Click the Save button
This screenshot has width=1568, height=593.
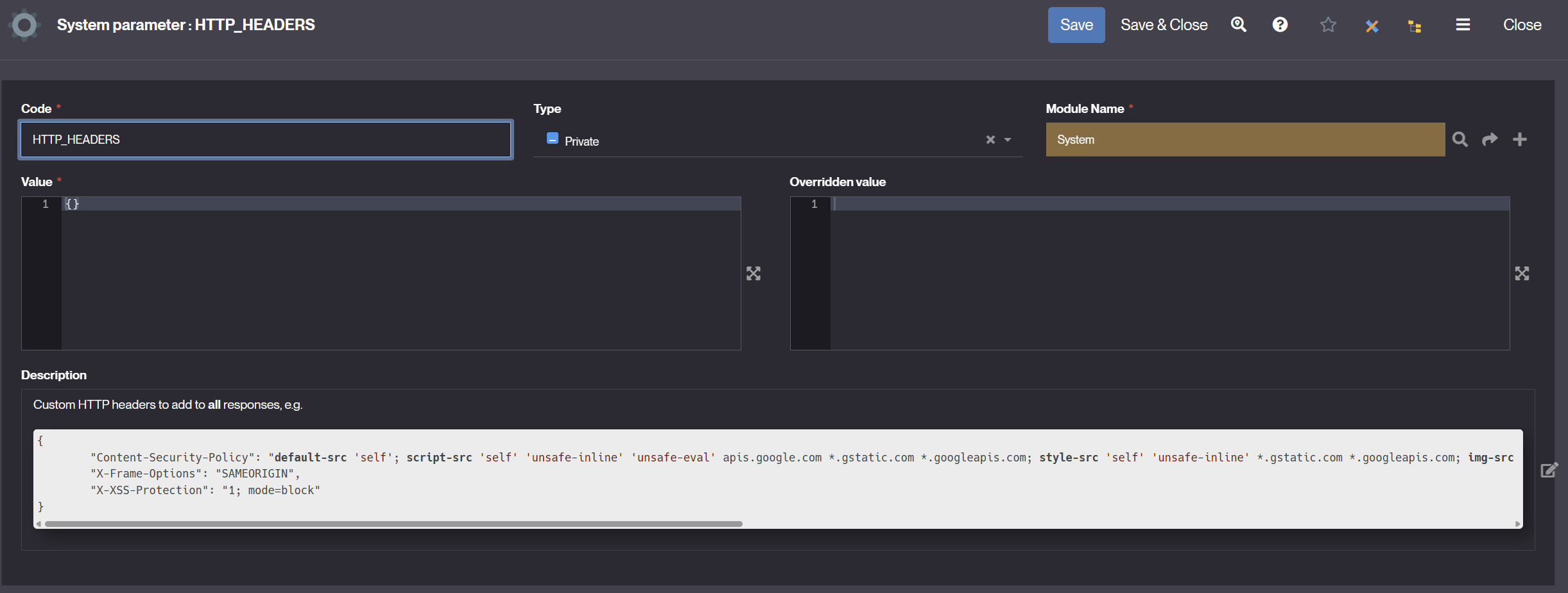[x=1076, y=25]
